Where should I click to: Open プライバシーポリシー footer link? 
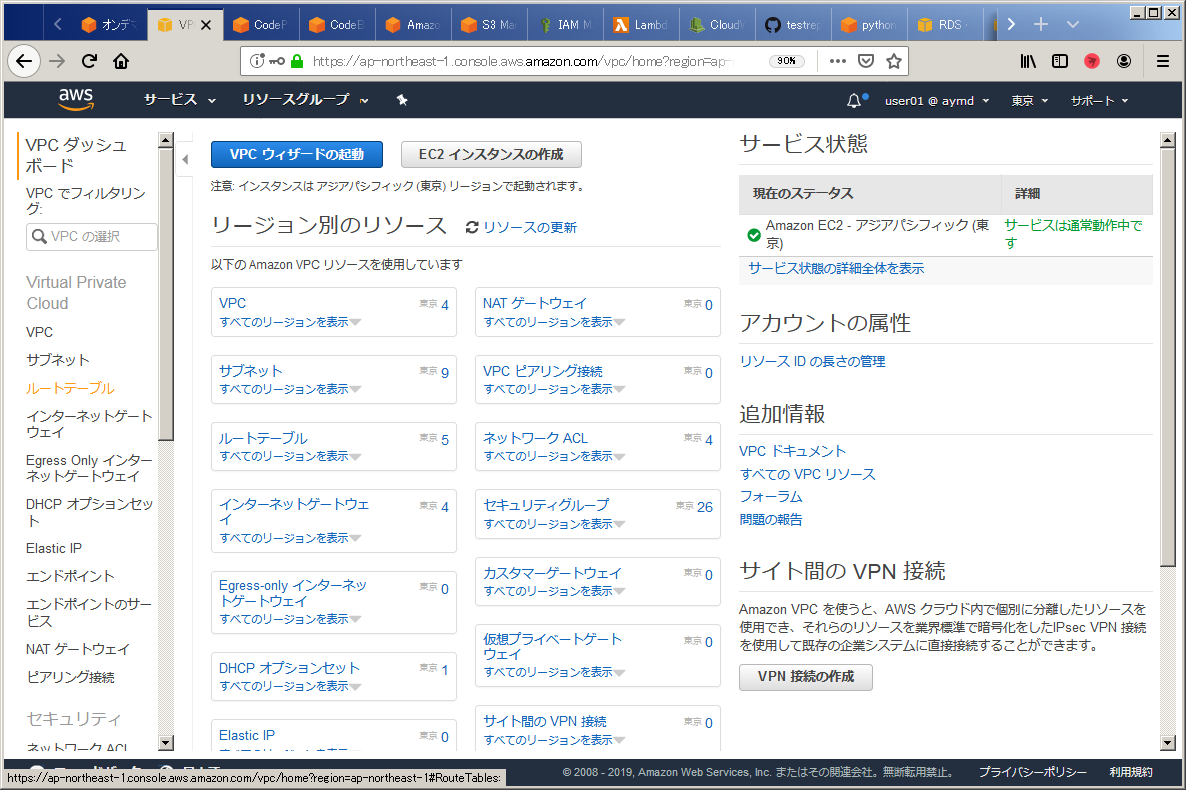click(1032, 772)
